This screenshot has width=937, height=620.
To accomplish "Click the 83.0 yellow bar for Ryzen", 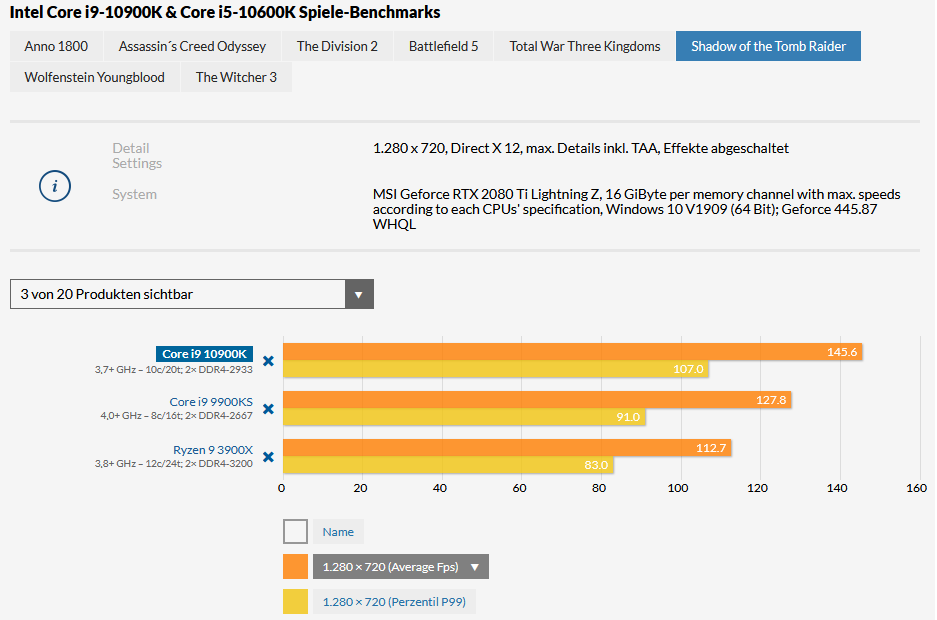I will [448, 465].
